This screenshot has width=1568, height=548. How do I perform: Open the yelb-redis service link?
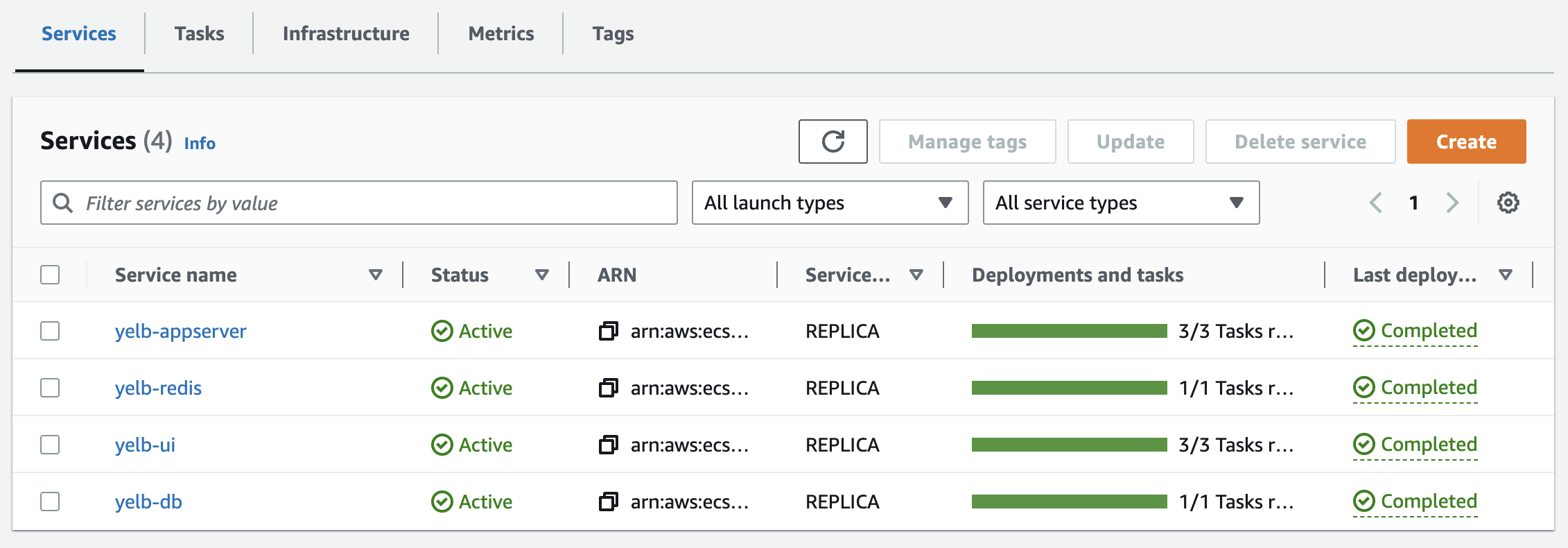coord(158,388)
